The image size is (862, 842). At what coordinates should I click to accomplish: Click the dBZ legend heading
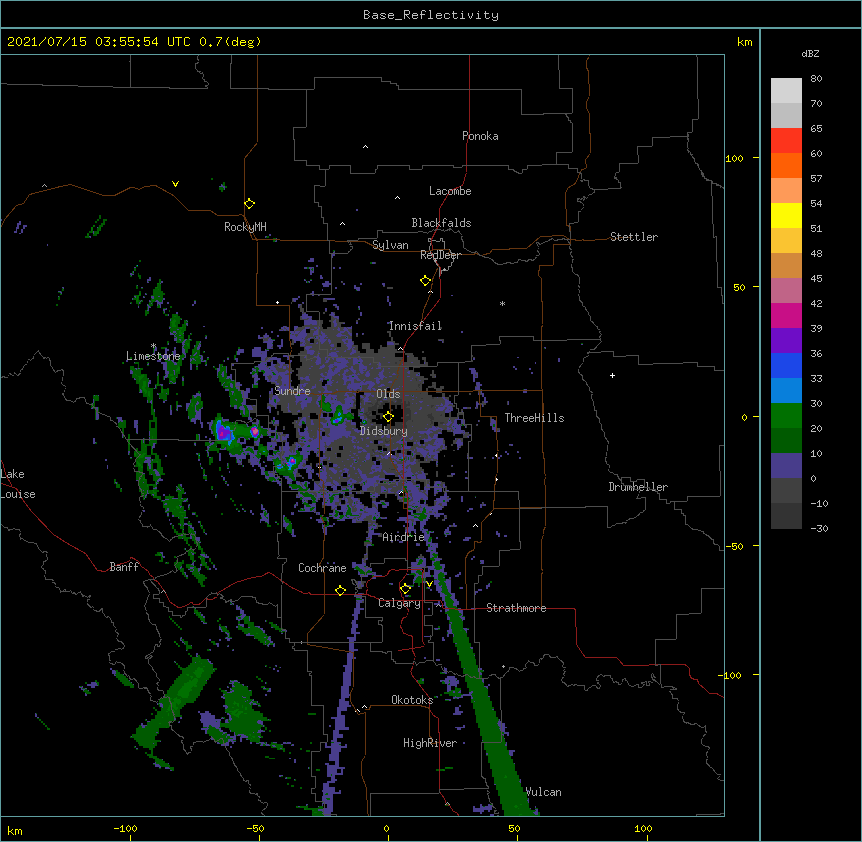coord(810,53)
